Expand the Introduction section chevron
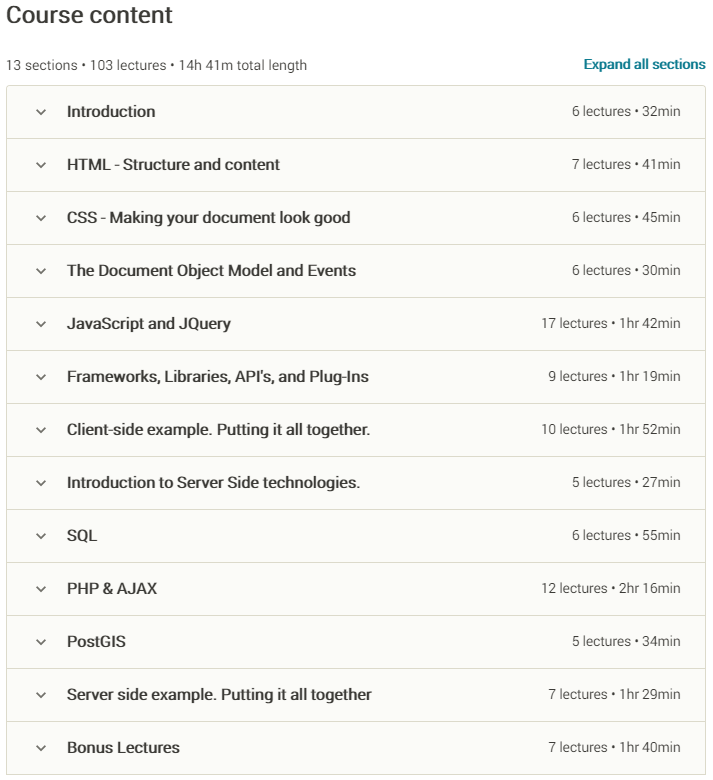The height and width of the screenshot is (780, 713). tap(41, 112)
